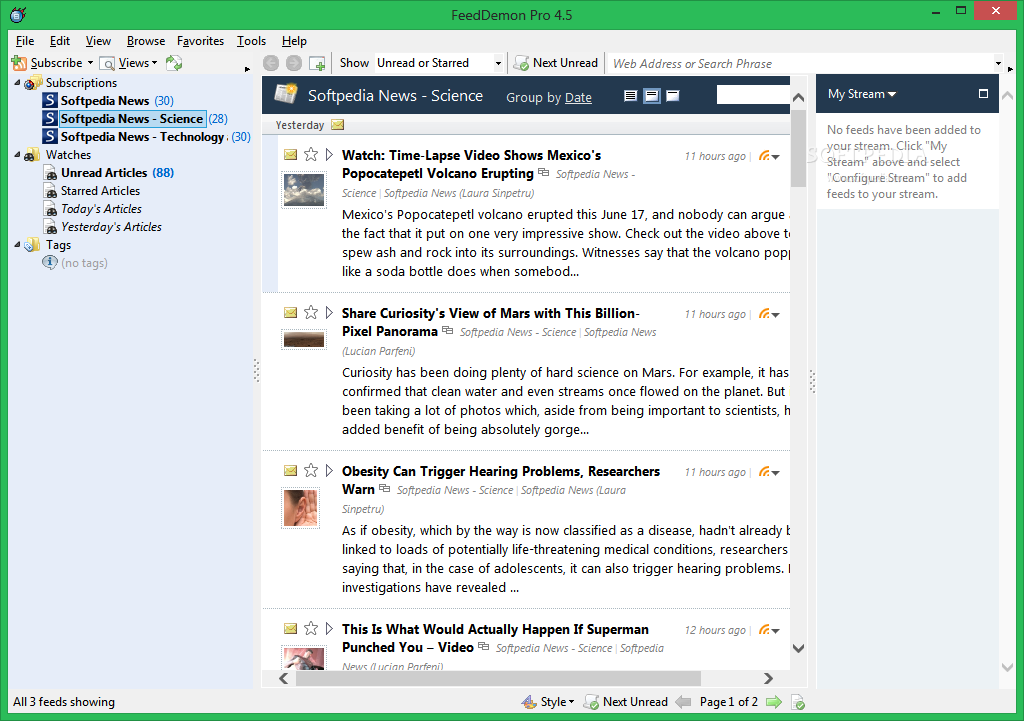The image size is (1024, 721).
Task: Click the browser Back arrow button
Action: click(x=271, y=63)
